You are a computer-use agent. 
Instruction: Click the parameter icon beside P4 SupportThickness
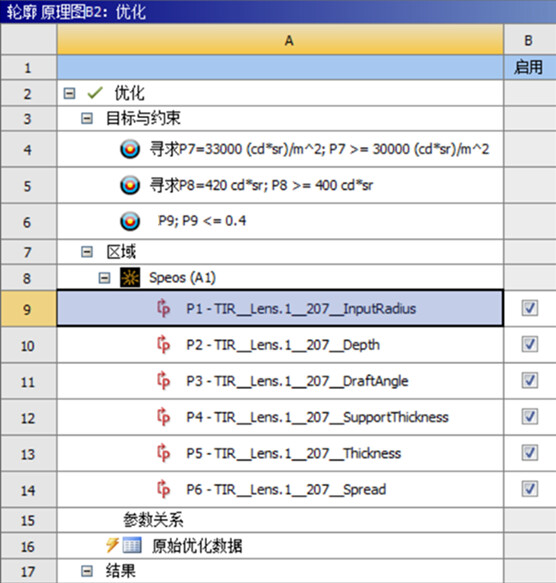pyautogui.click(x=163, y=416)
